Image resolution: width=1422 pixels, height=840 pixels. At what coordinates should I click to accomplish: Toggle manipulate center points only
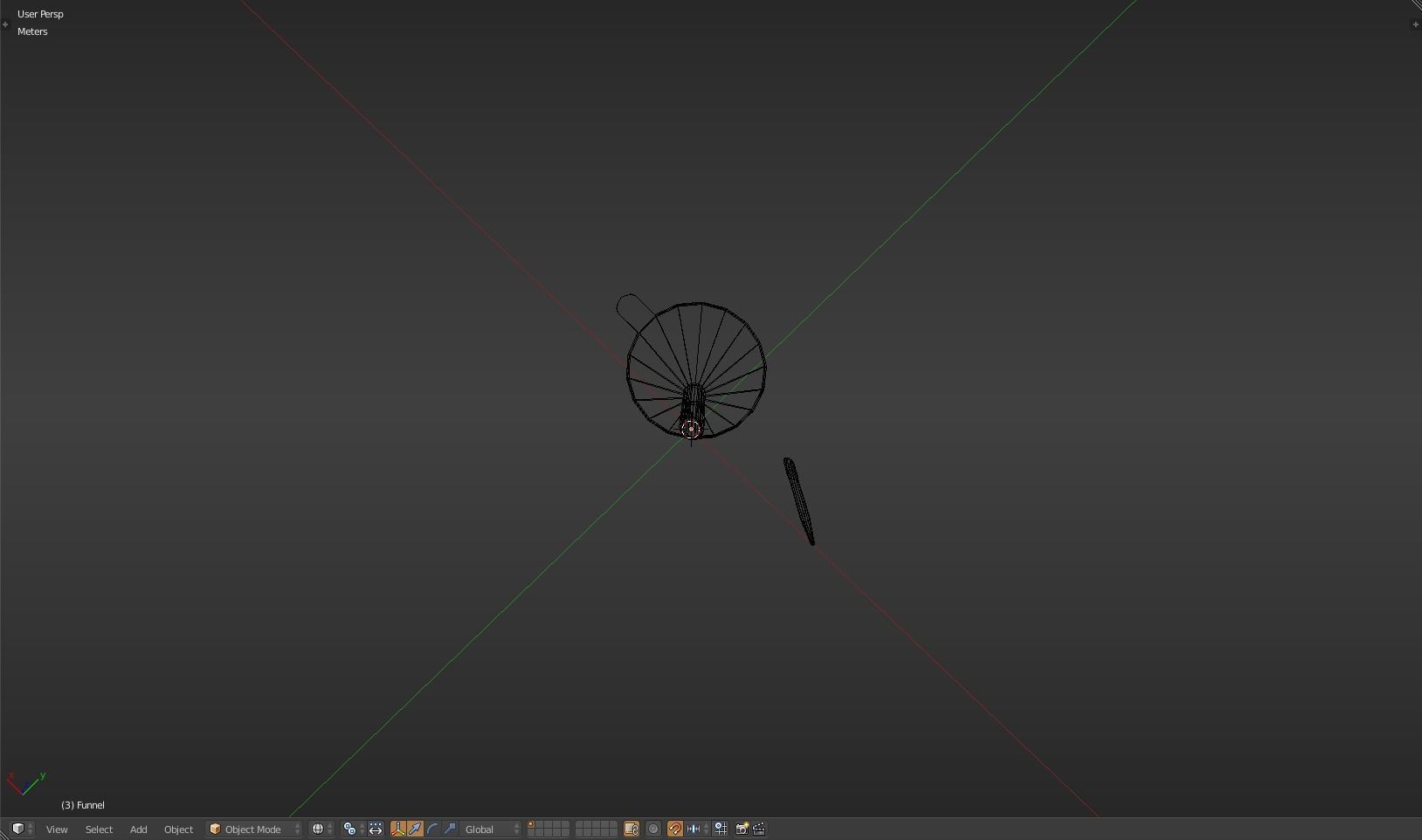[376, 829]
